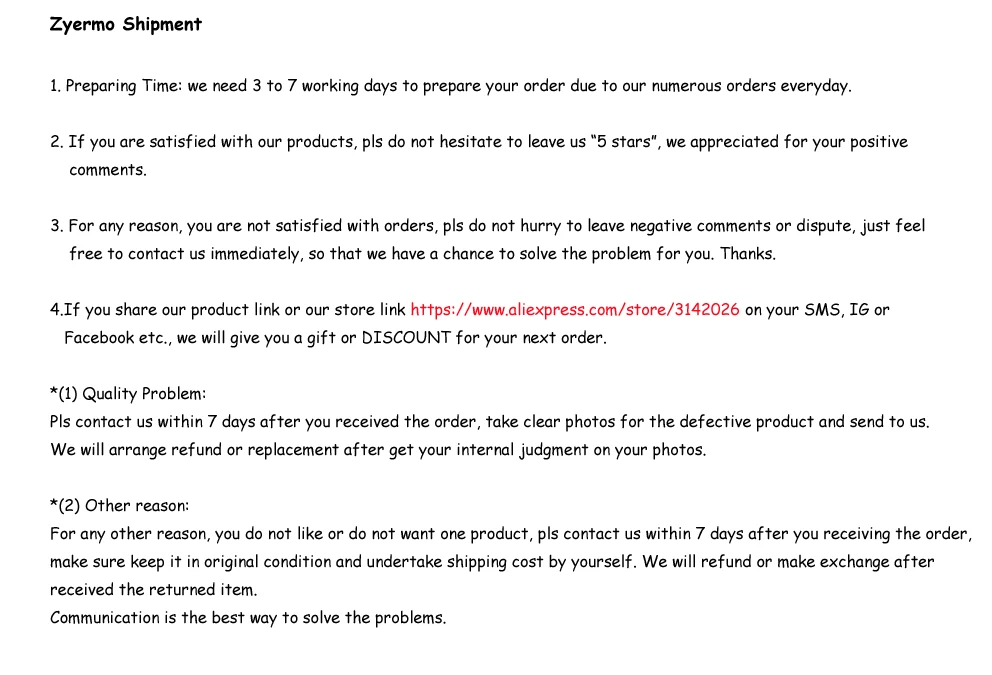
Task: Click the Preparing Time sentence in item 1
Action: (x=450, y=86)
